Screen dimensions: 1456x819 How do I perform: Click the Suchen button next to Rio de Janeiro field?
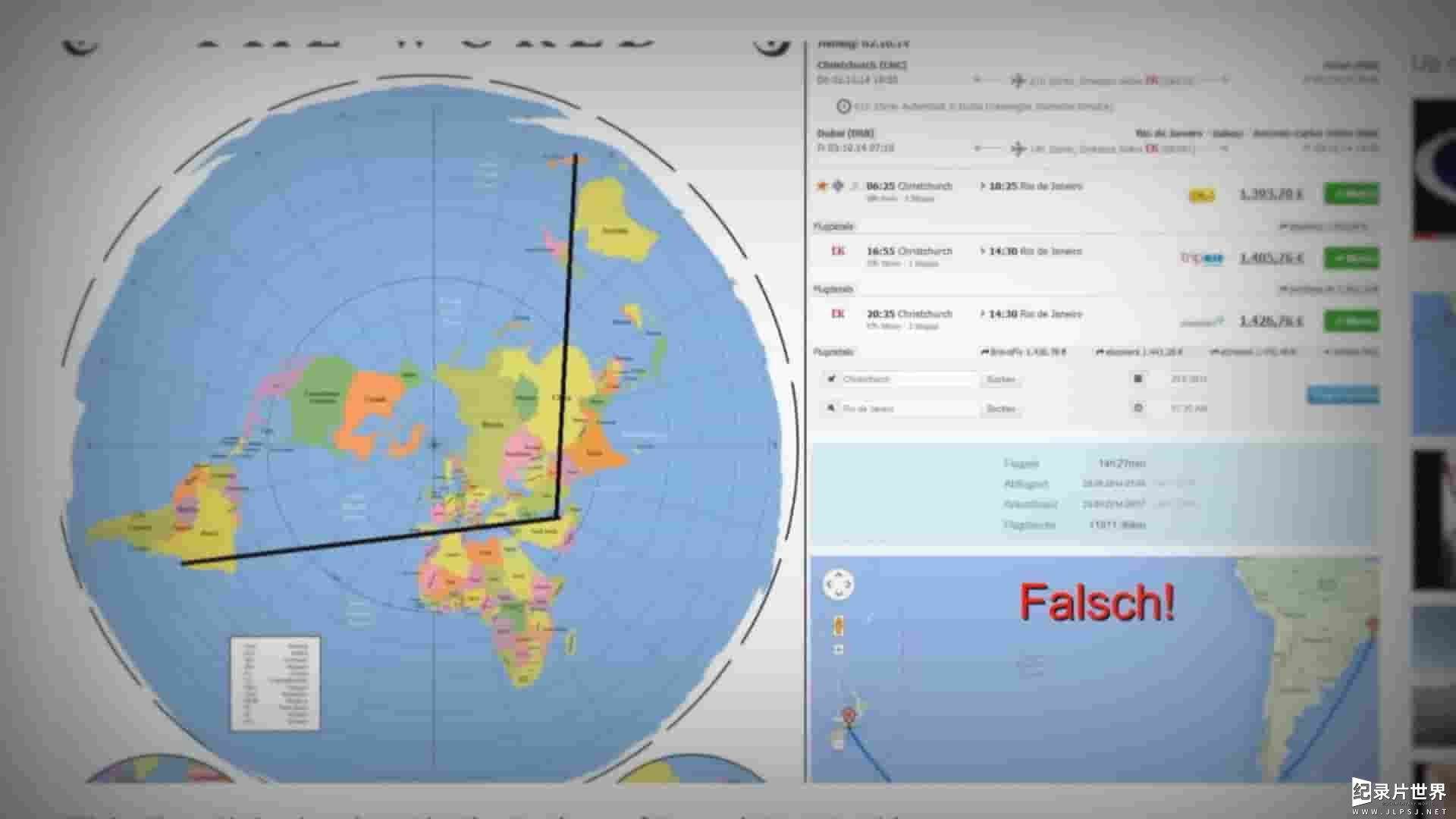(1001, 409)
